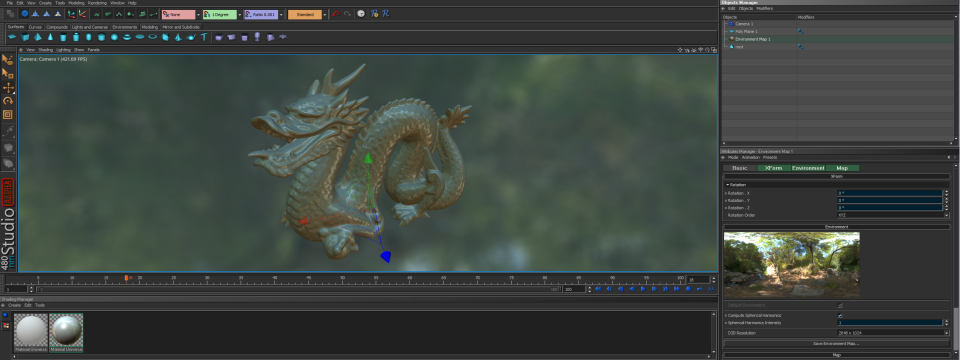960x360 pixels.
Task: Open the Environments shelf tab
Action: (x=125, y=27)
